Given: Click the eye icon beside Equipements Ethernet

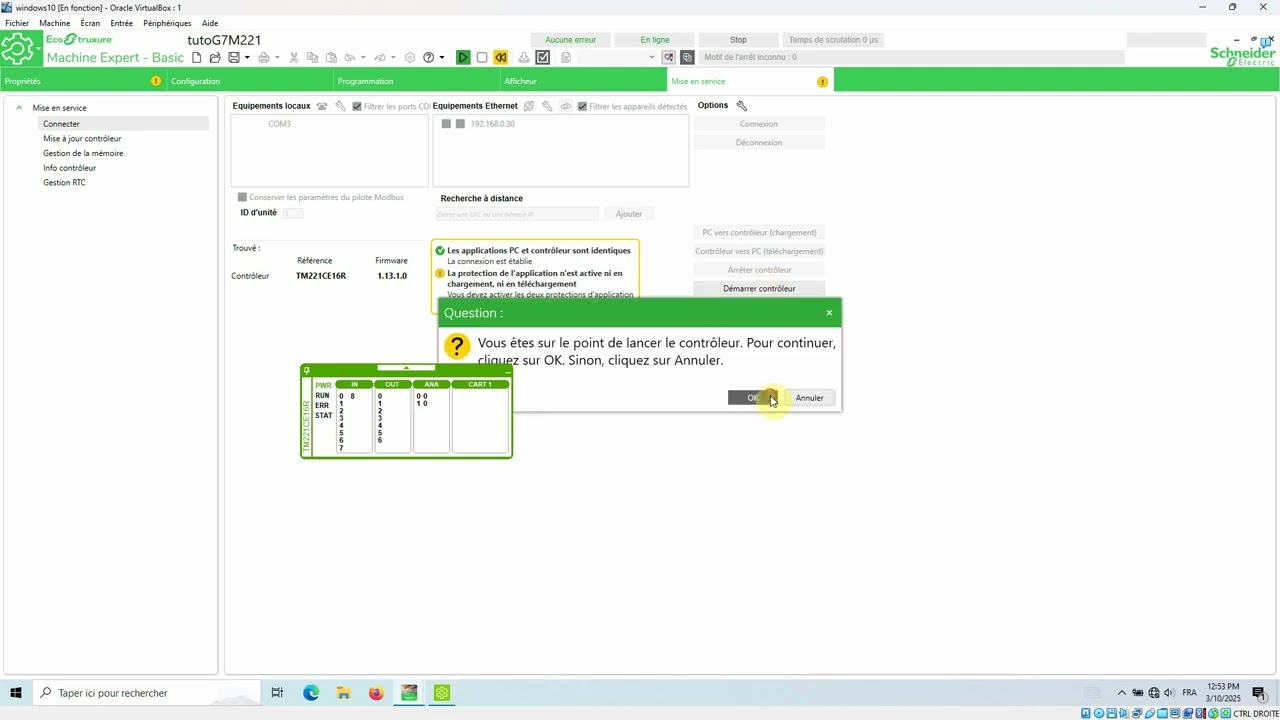Looking at the screenshot, I should click(565, 106).
